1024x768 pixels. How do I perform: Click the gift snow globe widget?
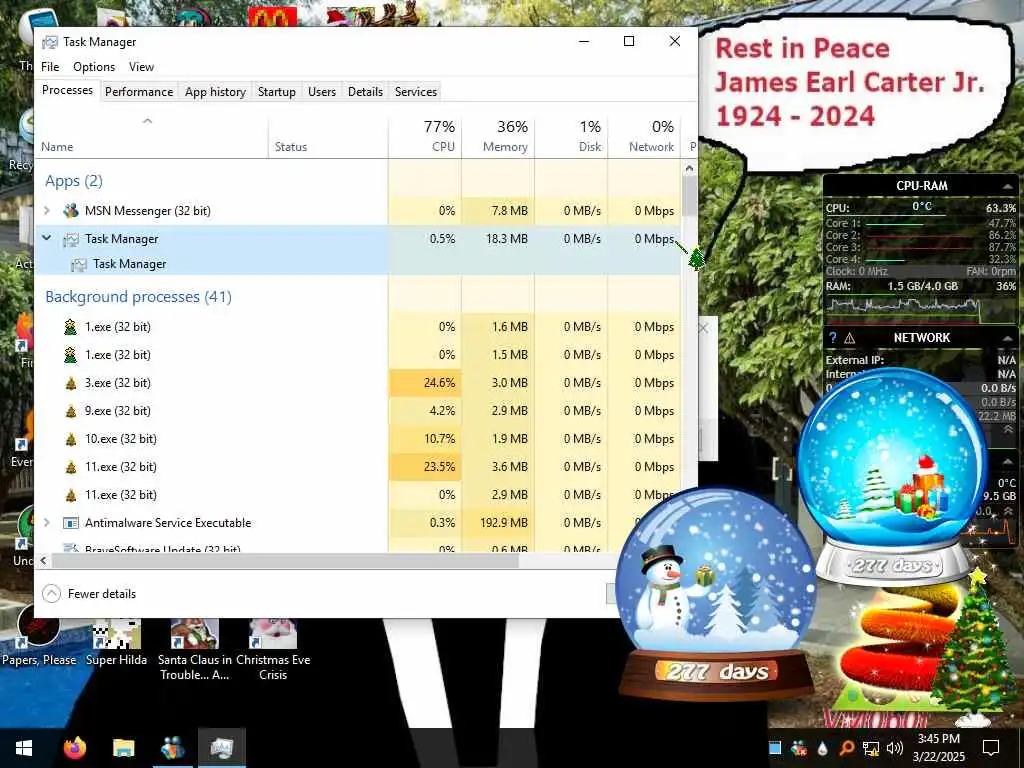tap(893, 477)
